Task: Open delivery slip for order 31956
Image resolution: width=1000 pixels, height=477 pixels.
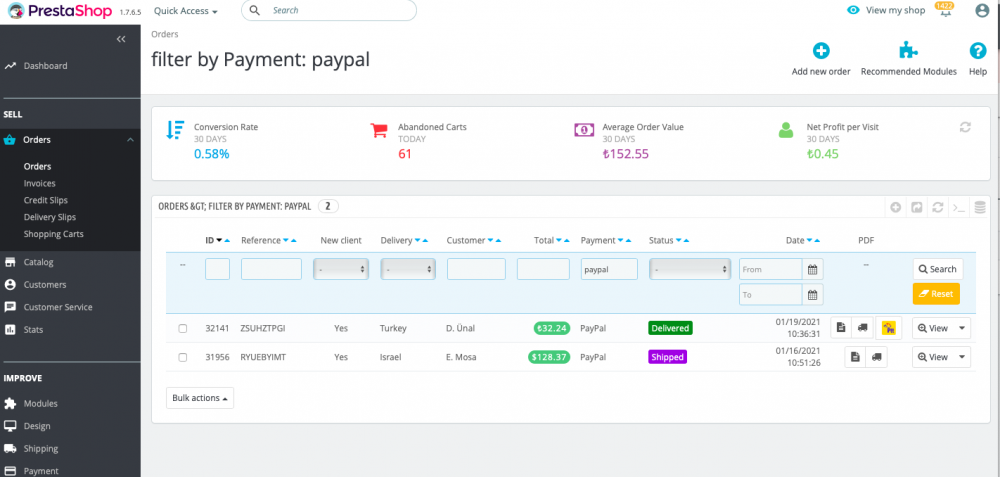Action: click(877, 357)
